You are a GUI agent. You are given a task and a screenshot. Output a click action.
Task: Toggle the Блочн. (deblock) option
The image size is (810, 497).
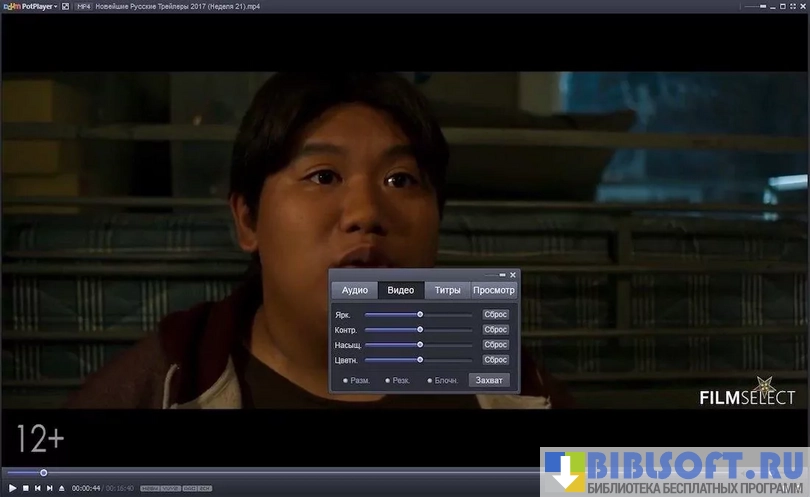(430, 381)
